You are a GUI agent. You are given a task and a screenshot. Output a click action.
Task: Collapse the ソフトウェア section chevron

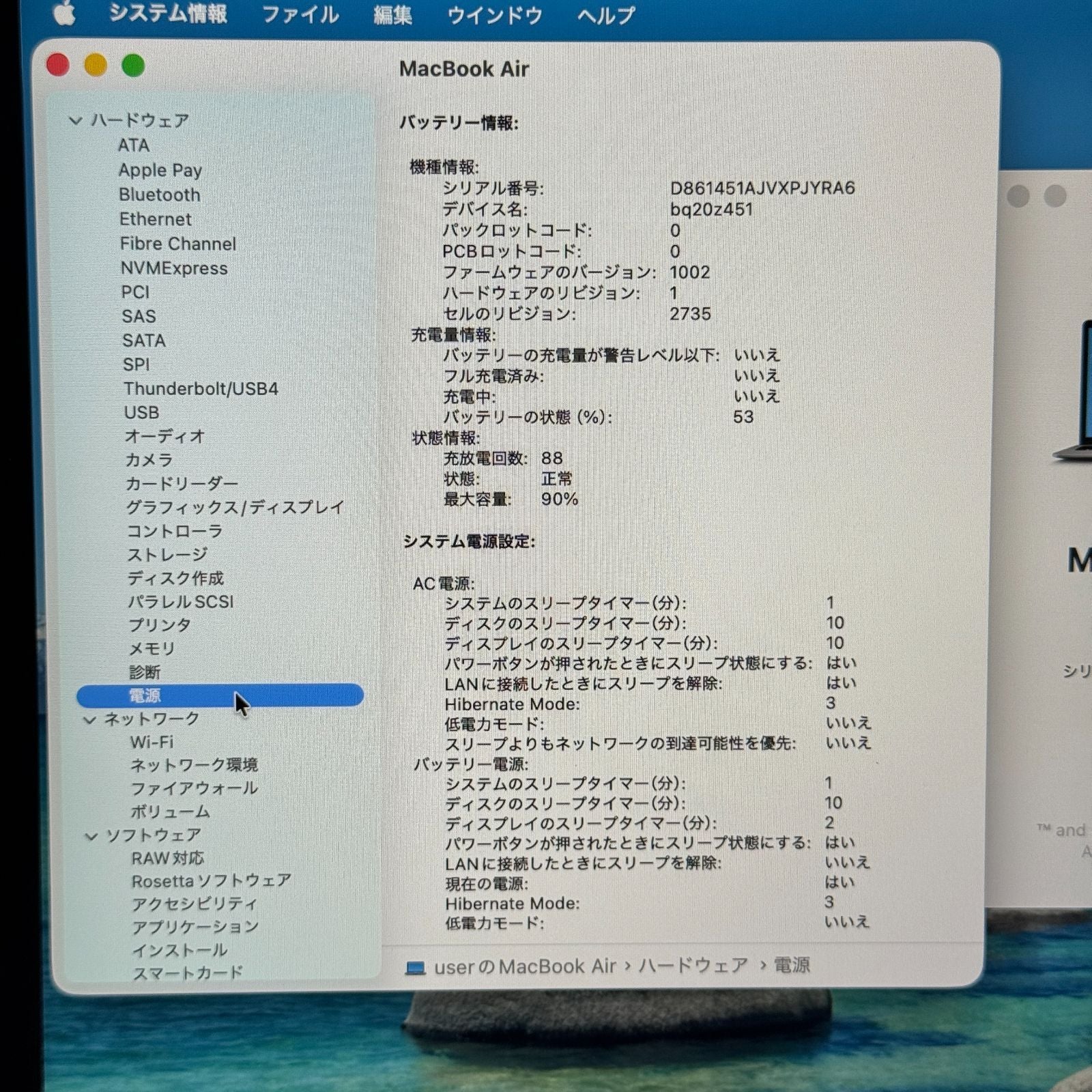(91, 835)
